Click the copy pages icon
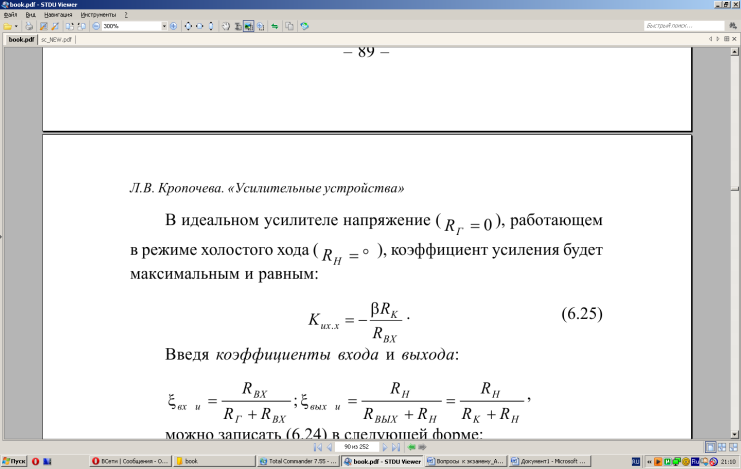The width and height of the screenshot is (741, 469). point(289,26)
